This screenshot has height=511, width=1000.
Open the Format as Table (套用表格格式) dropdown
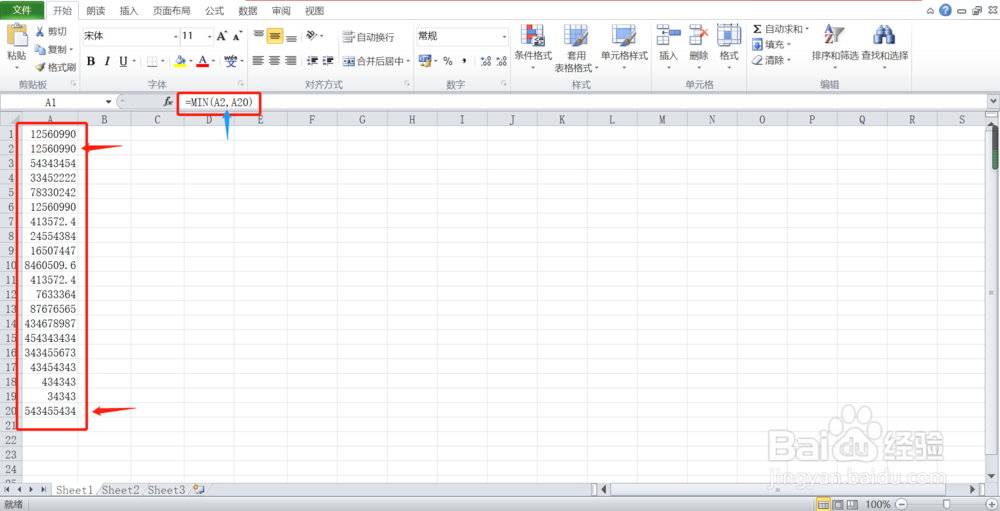click(577, 48)
